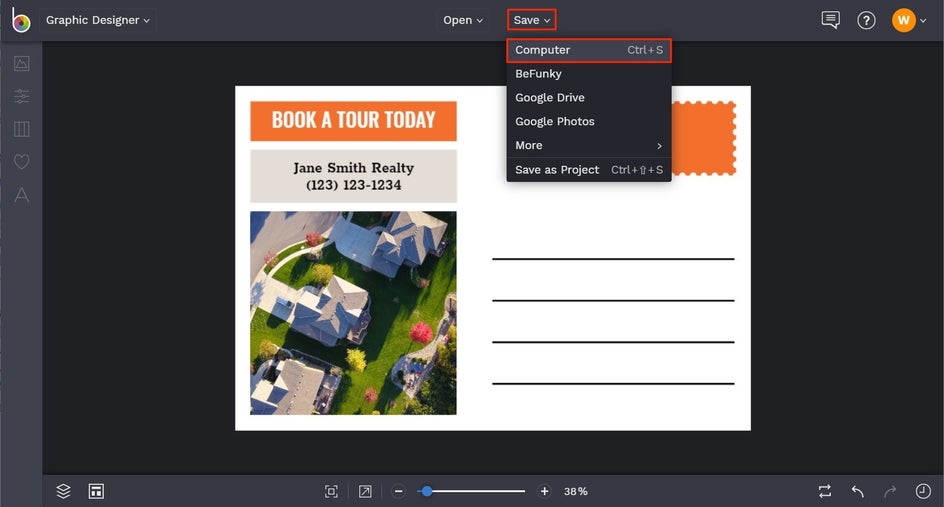Click the Undo arrow icon

pos(857,491)
